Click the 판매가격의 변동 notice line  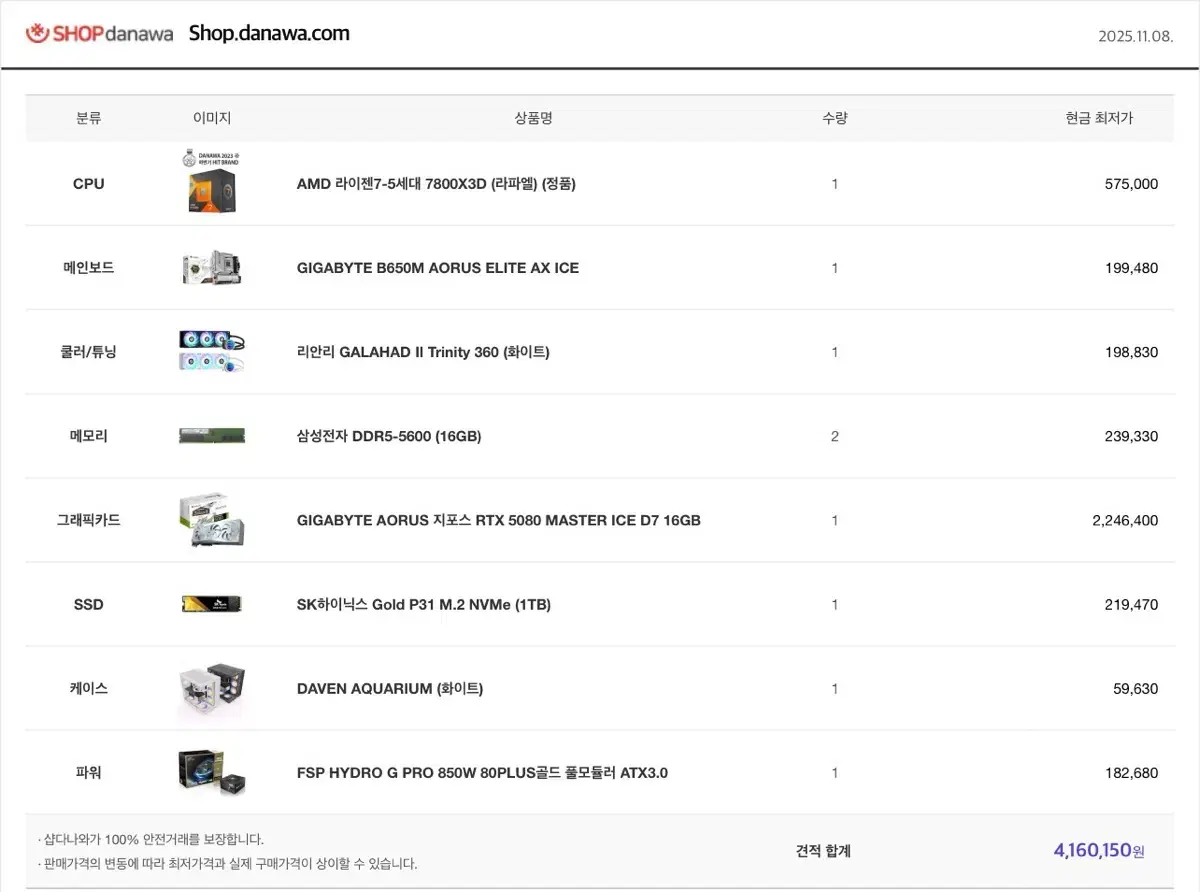227,863
